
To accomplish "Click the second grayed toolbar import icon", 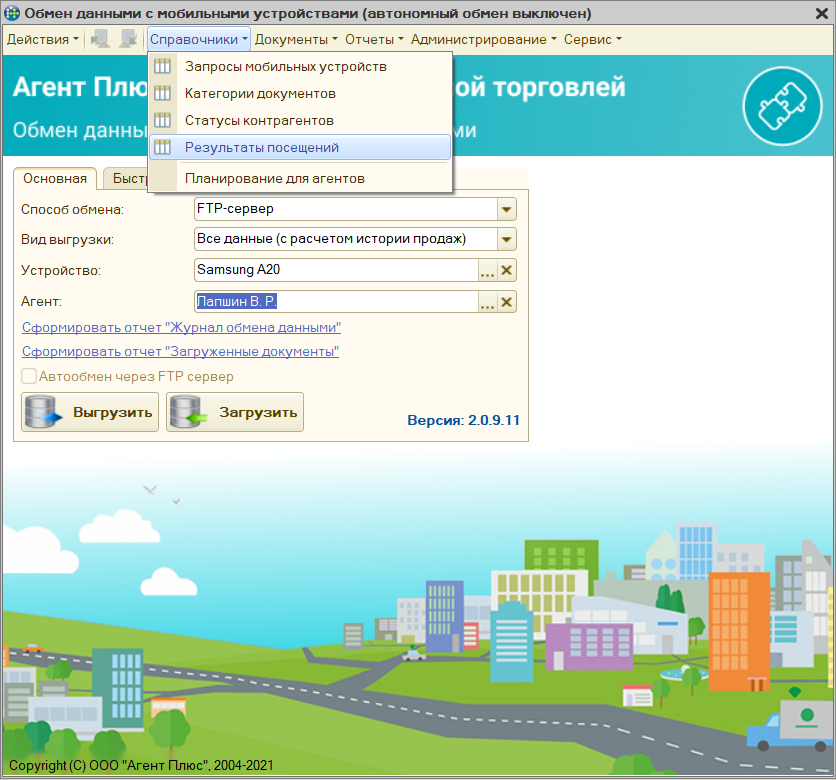I will pos(128,39).
